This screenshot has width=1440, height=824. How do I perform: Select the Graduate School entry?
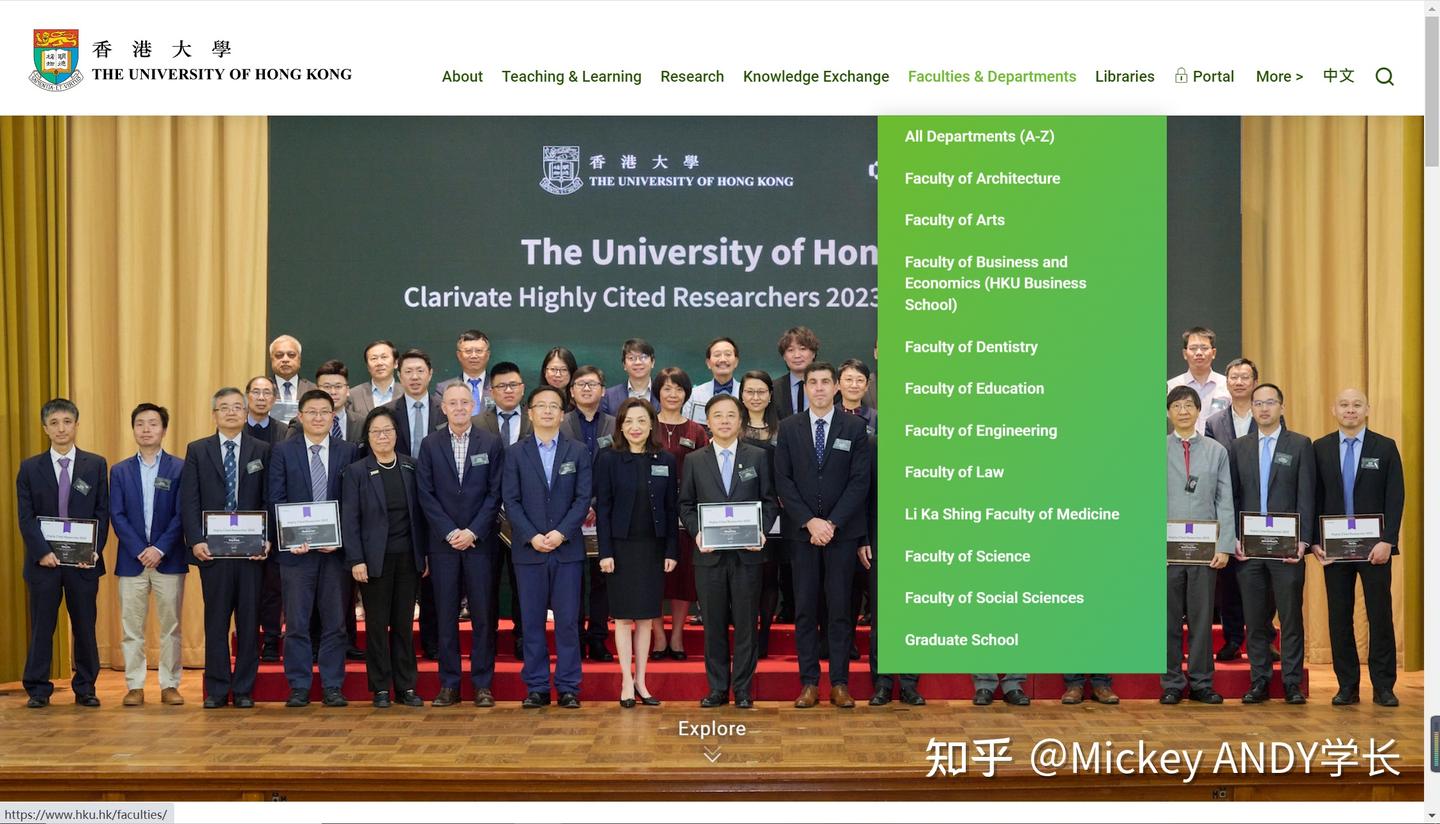(x=961, y=640)
